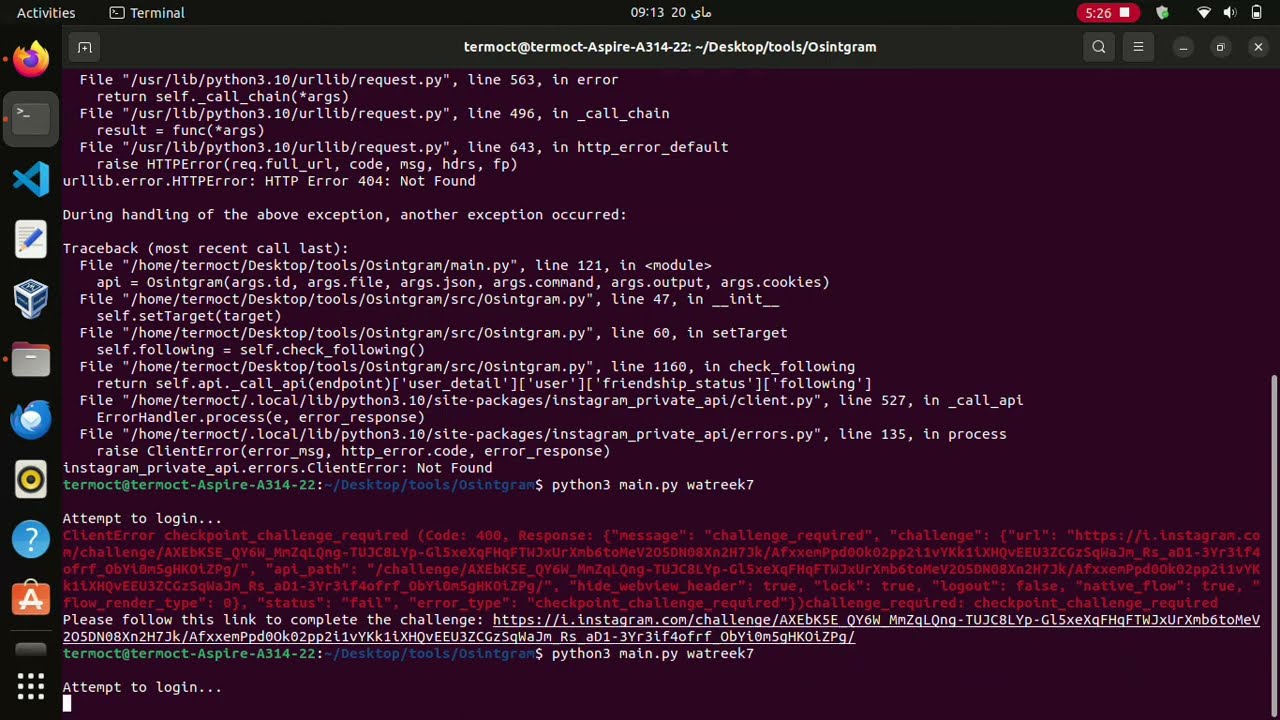Viewport: 1280px width, 720px height.
Task: Open the clock and calendar at 09:13
Action: coord(671,13)
